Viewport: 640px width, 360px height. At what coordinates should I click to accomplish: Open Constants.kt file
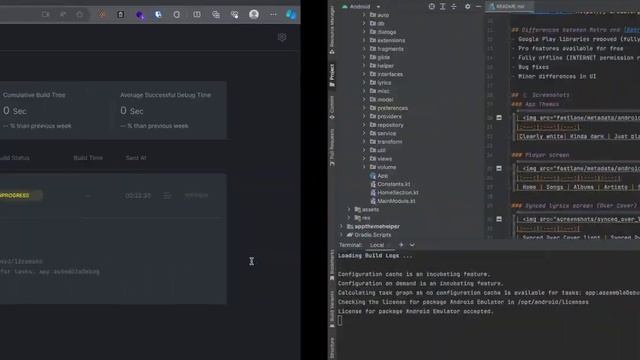click(390, 184)
